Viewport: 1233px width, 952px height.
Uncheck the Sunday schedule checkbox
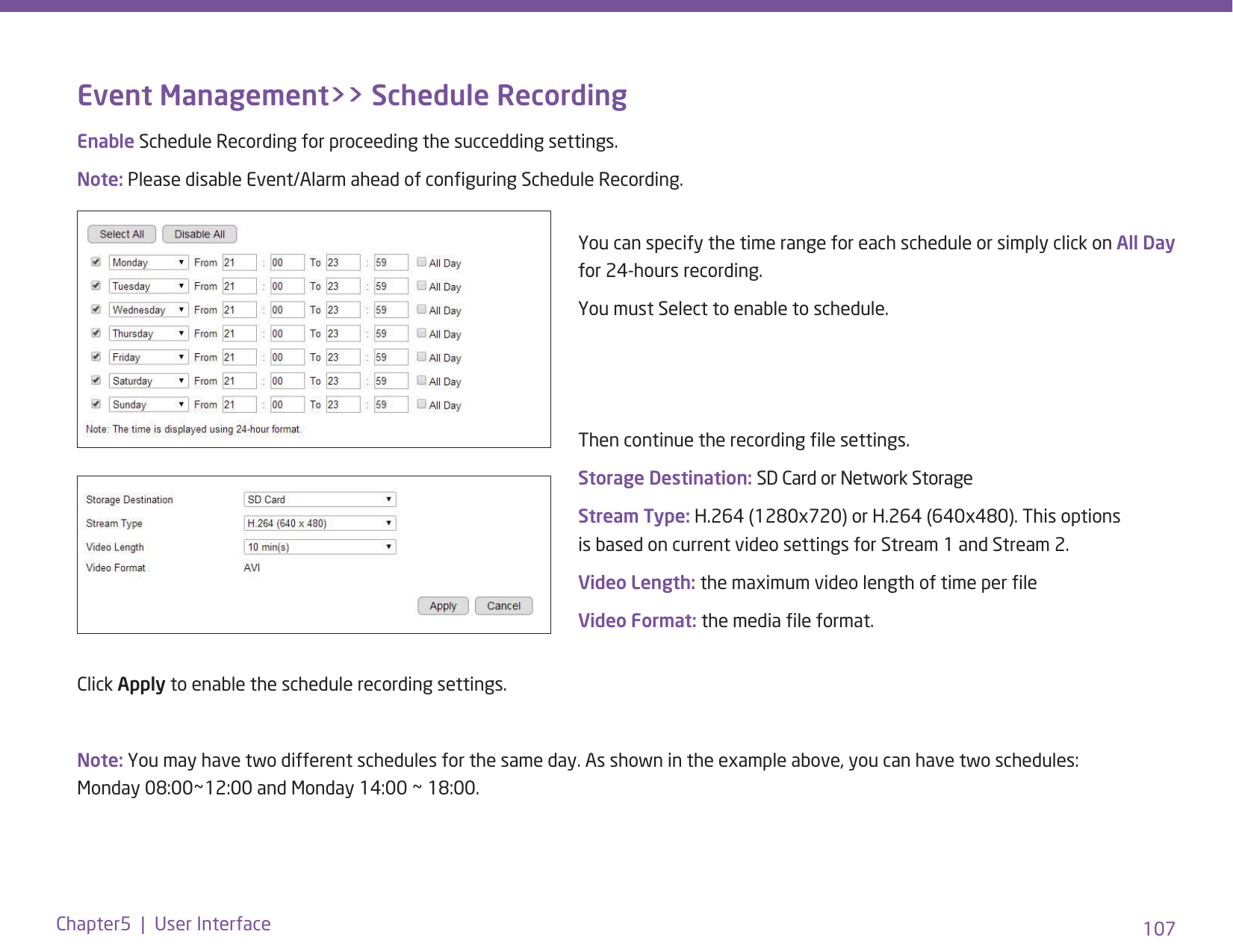[x=96, y=404]
